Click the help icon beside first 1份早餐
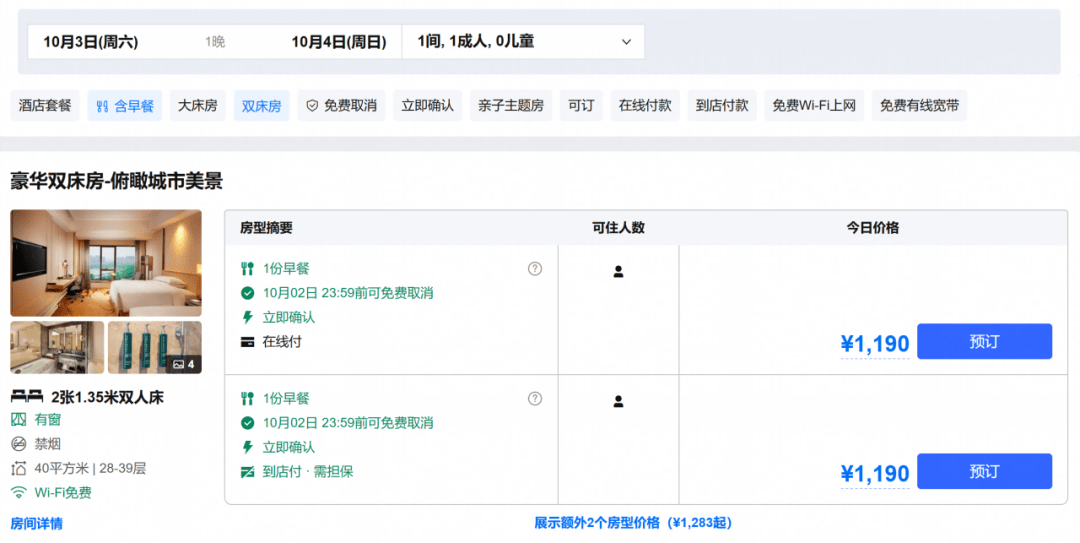Image resolution: width=1080 pixels, height=543 pixels. click(x=534, y=269)
